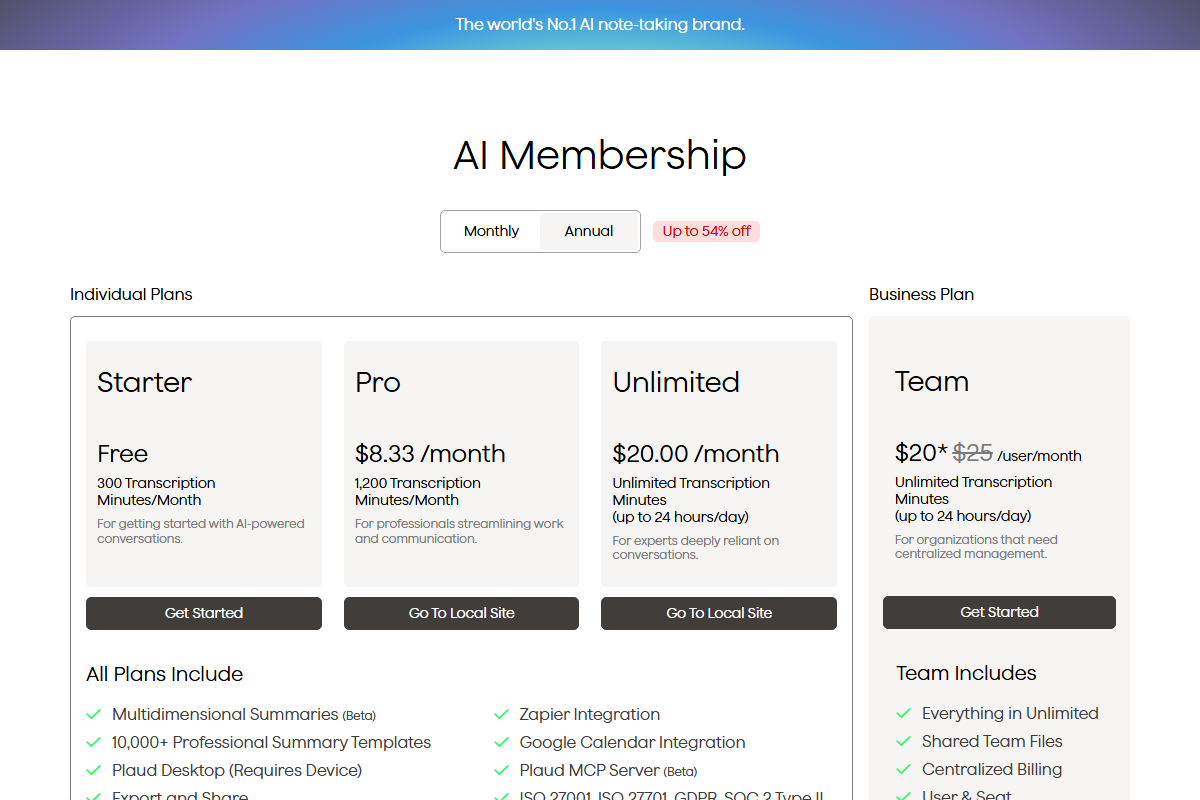The image size is (1200, 800).
Task: Click the checkmark beside Plaud MCP Server
Action: pos(502,770)
